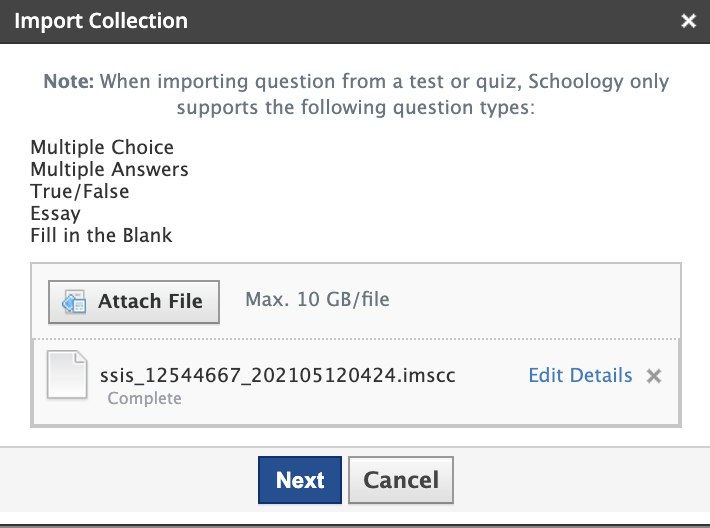Cancel the collection import

pyautogui.click(x=400, y=480)
